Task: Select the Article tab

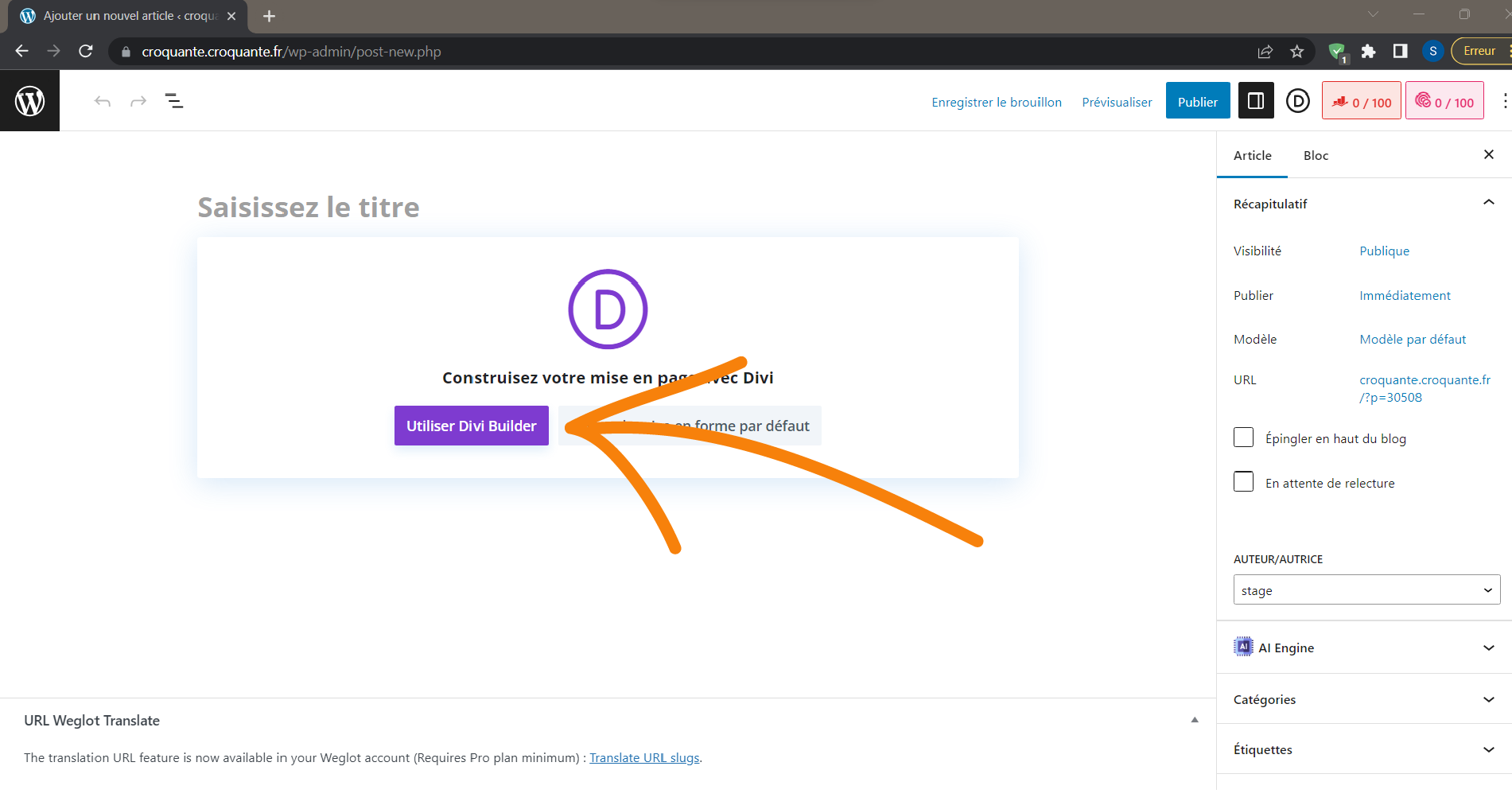Action: [x=1252, y=155]
